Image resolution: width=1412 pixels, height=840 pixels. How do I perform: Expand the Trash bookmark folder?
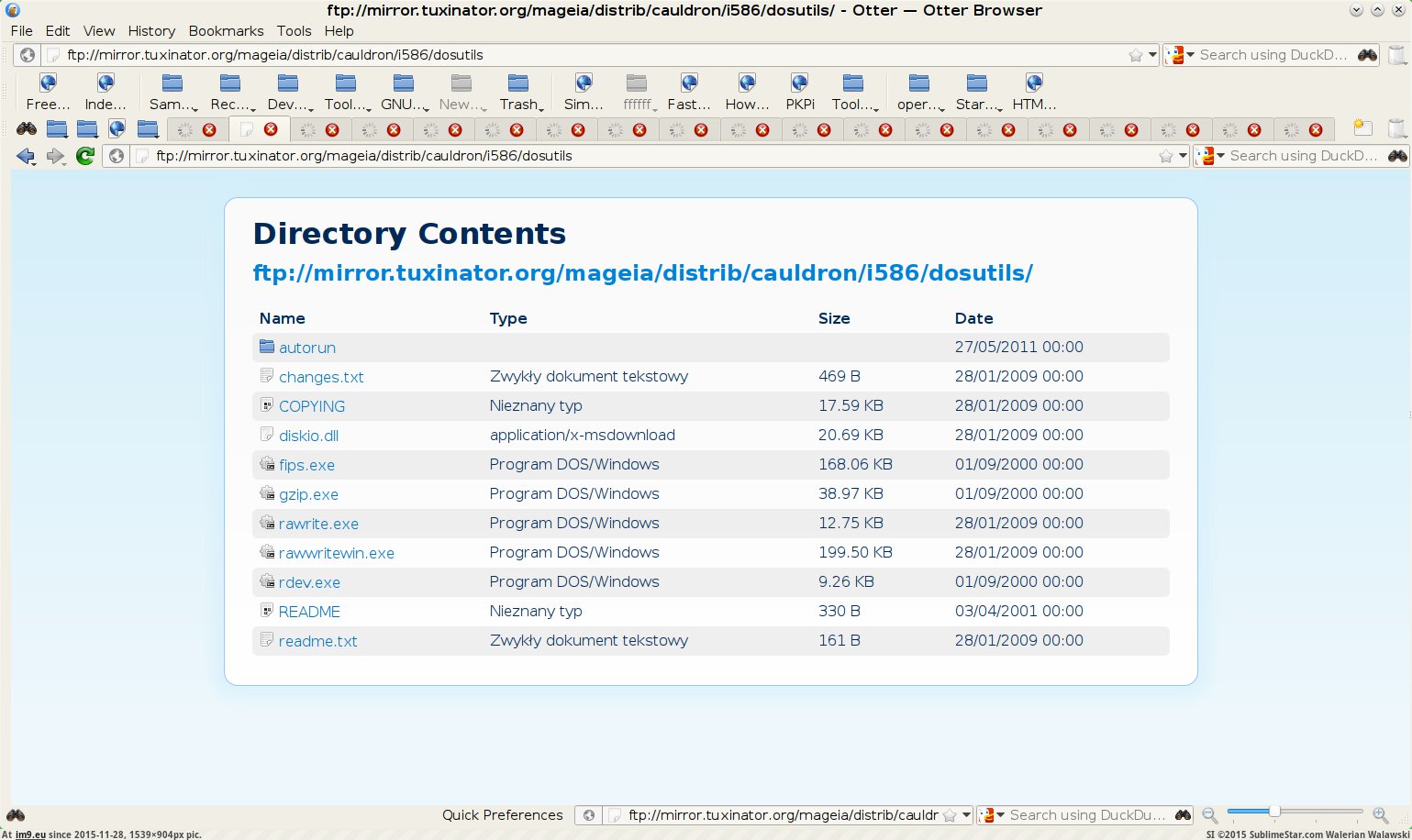pyautogui.click(x=519, y=93)
